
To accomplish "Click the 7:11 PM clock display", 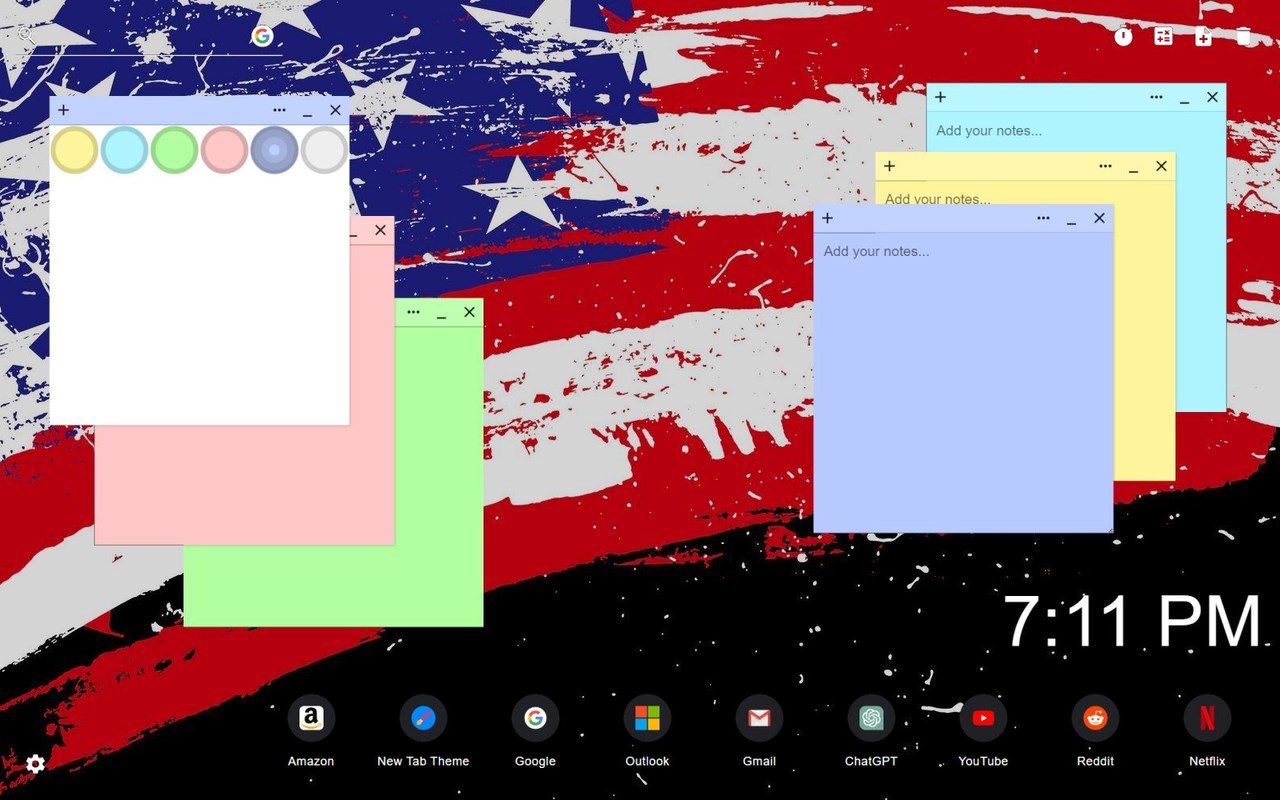I will tap(1132, 621).
